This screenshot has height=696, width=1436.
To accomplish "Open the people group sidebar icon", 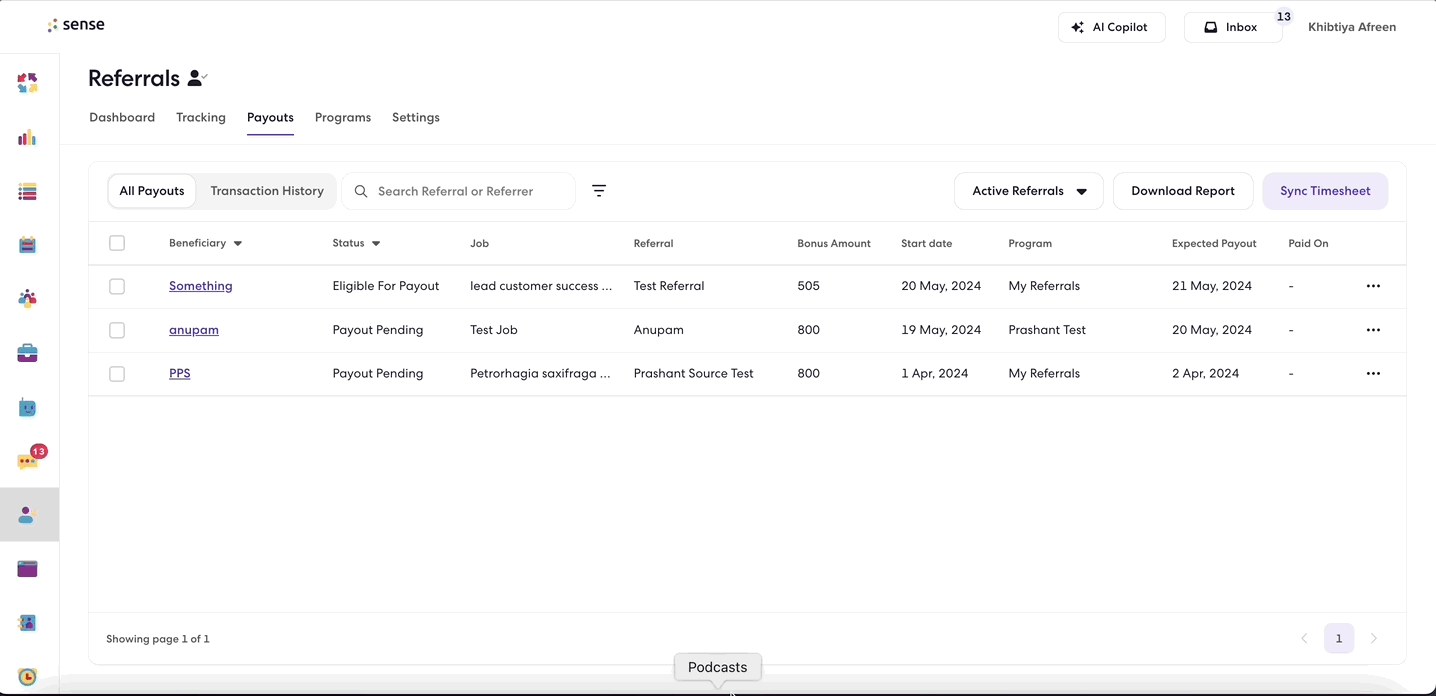I will pos(28,298).
